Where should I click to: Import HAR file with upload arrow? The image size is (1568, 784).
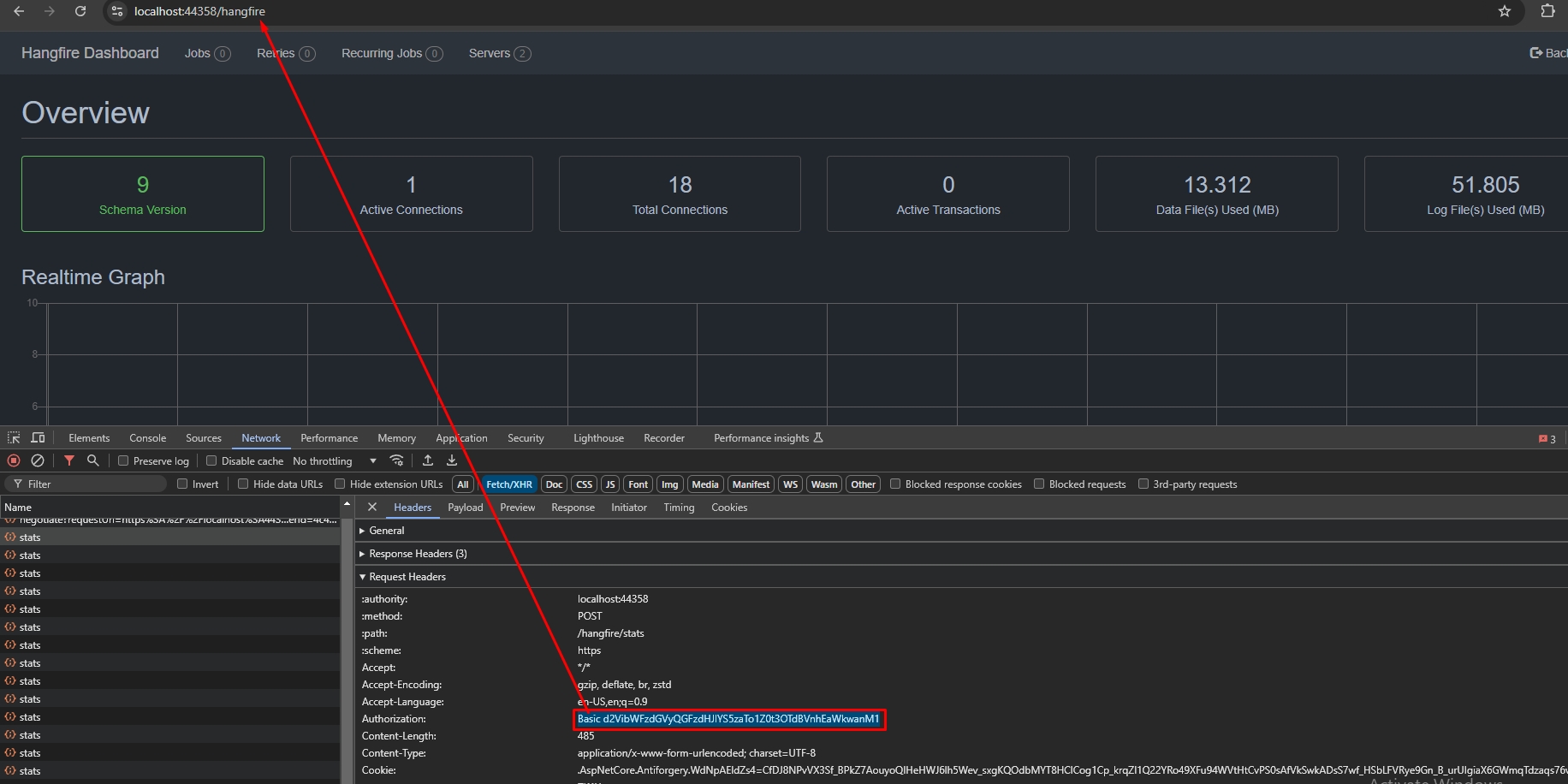coord(428,460)
